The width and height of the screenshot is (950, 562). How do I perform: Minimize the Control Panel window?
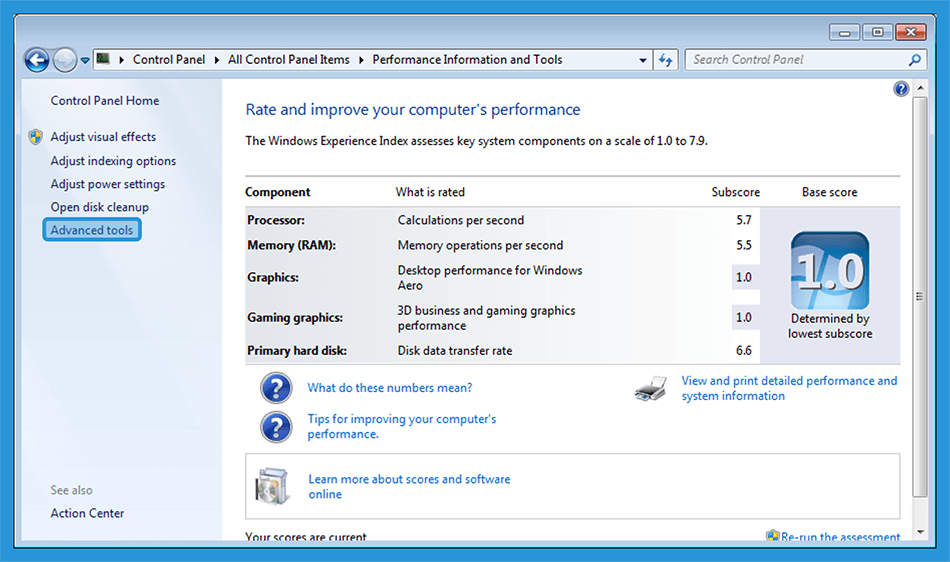pyautogui.click(x=845, y=32)
